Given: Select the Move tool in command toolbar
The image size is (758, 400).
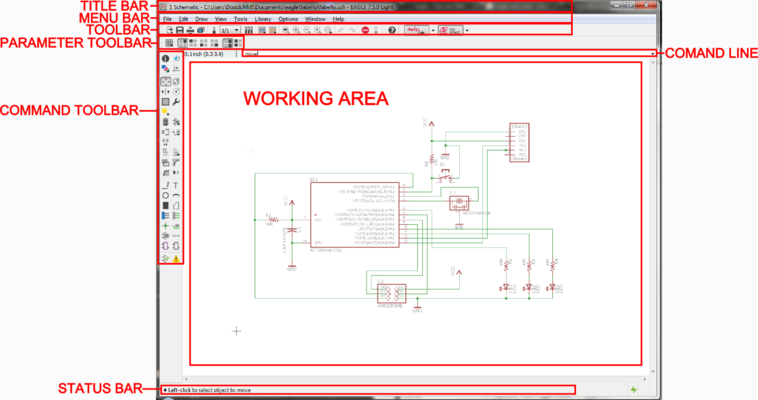Looking at the screenshot, I should (165, 81).
